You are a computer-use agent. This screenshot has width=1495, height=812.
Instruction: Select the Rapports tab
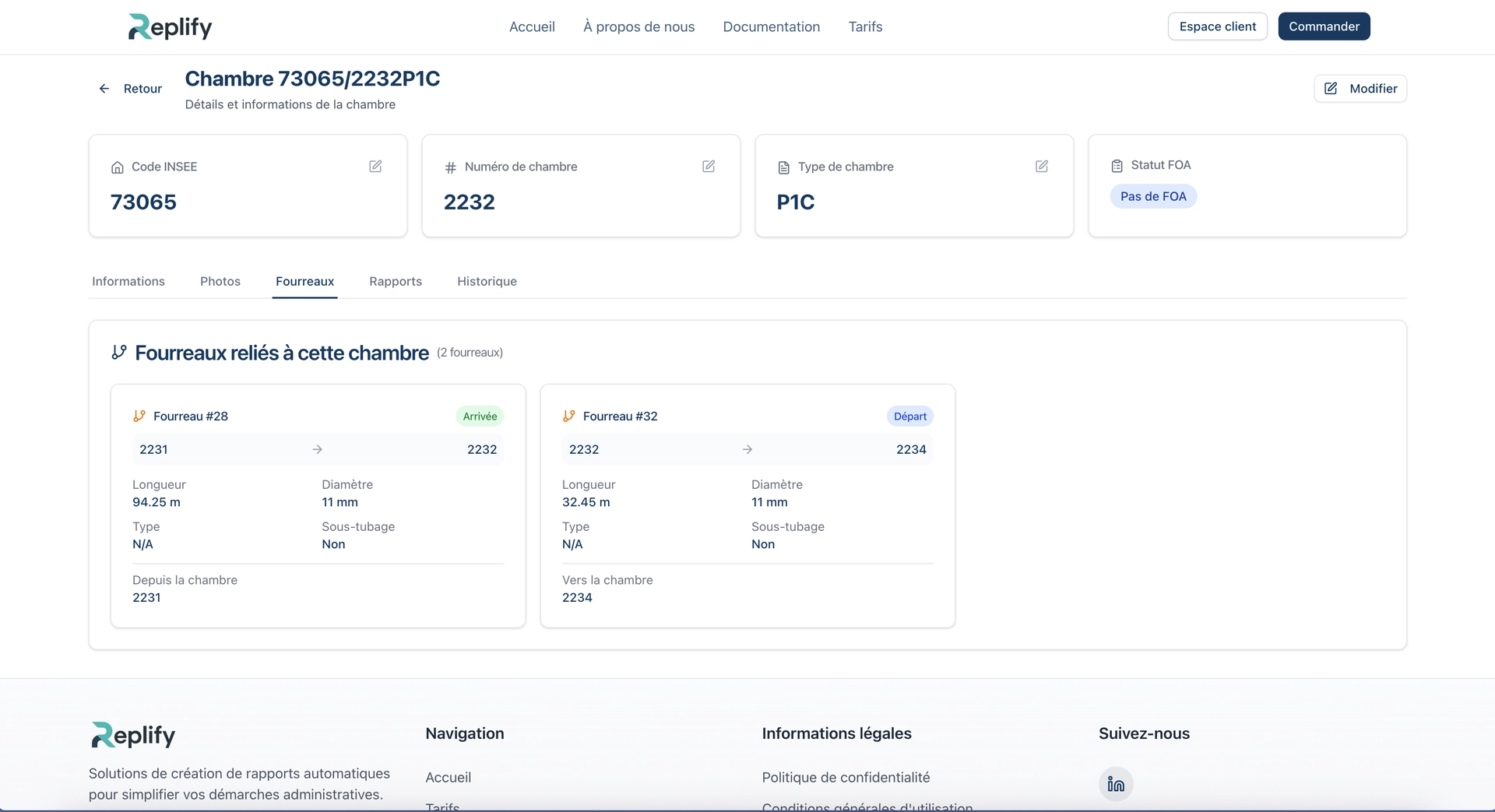(396, 281)
